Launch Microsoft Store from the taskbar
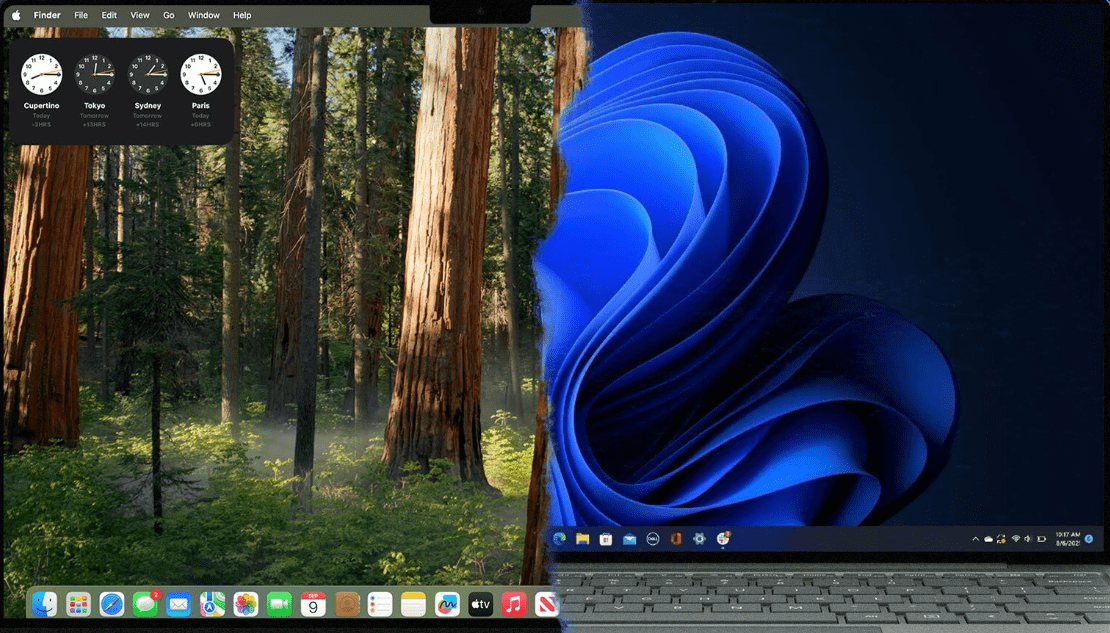 606,540
